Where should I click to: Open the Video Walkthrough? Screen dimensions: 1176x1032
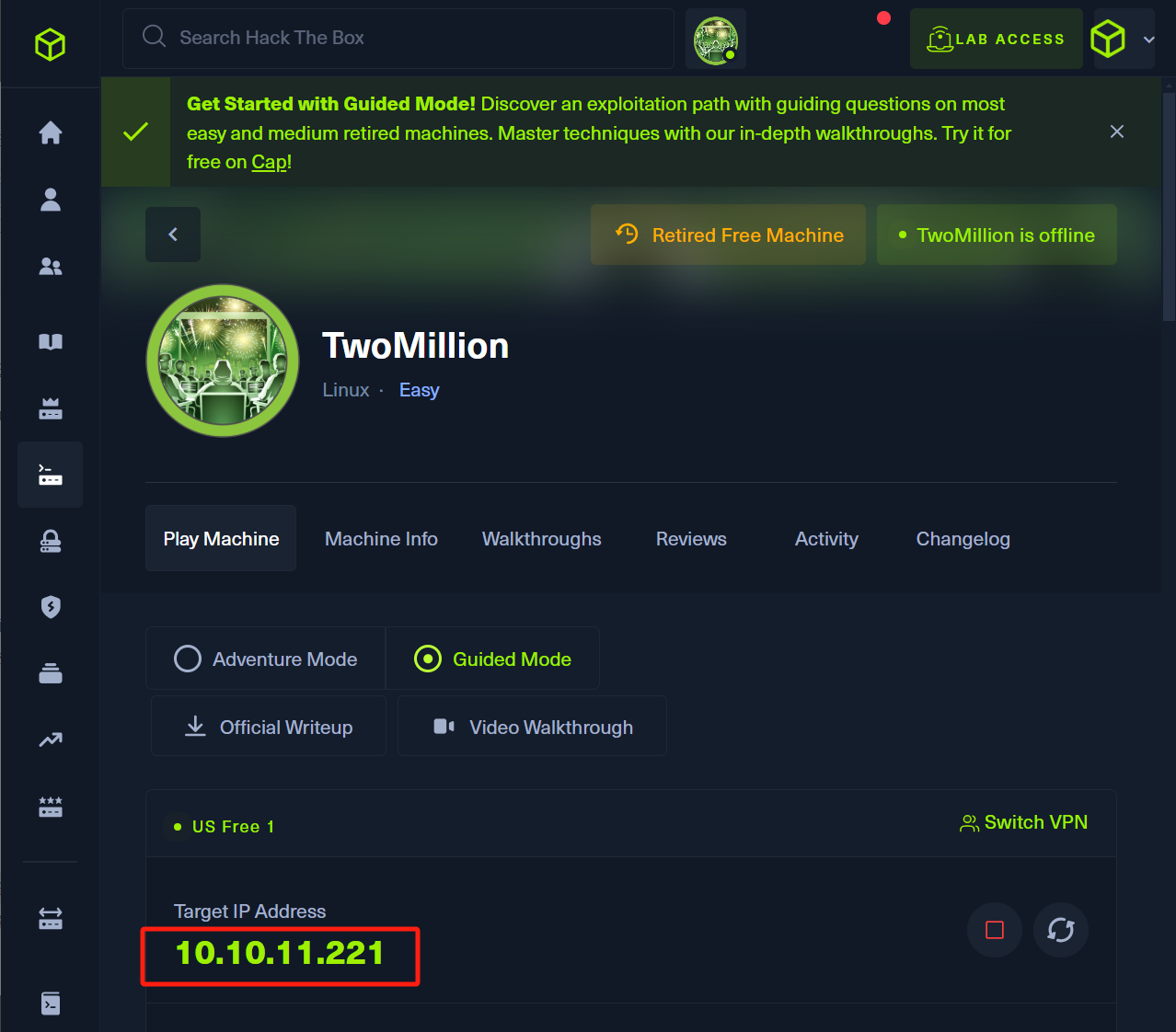[533, 727]
